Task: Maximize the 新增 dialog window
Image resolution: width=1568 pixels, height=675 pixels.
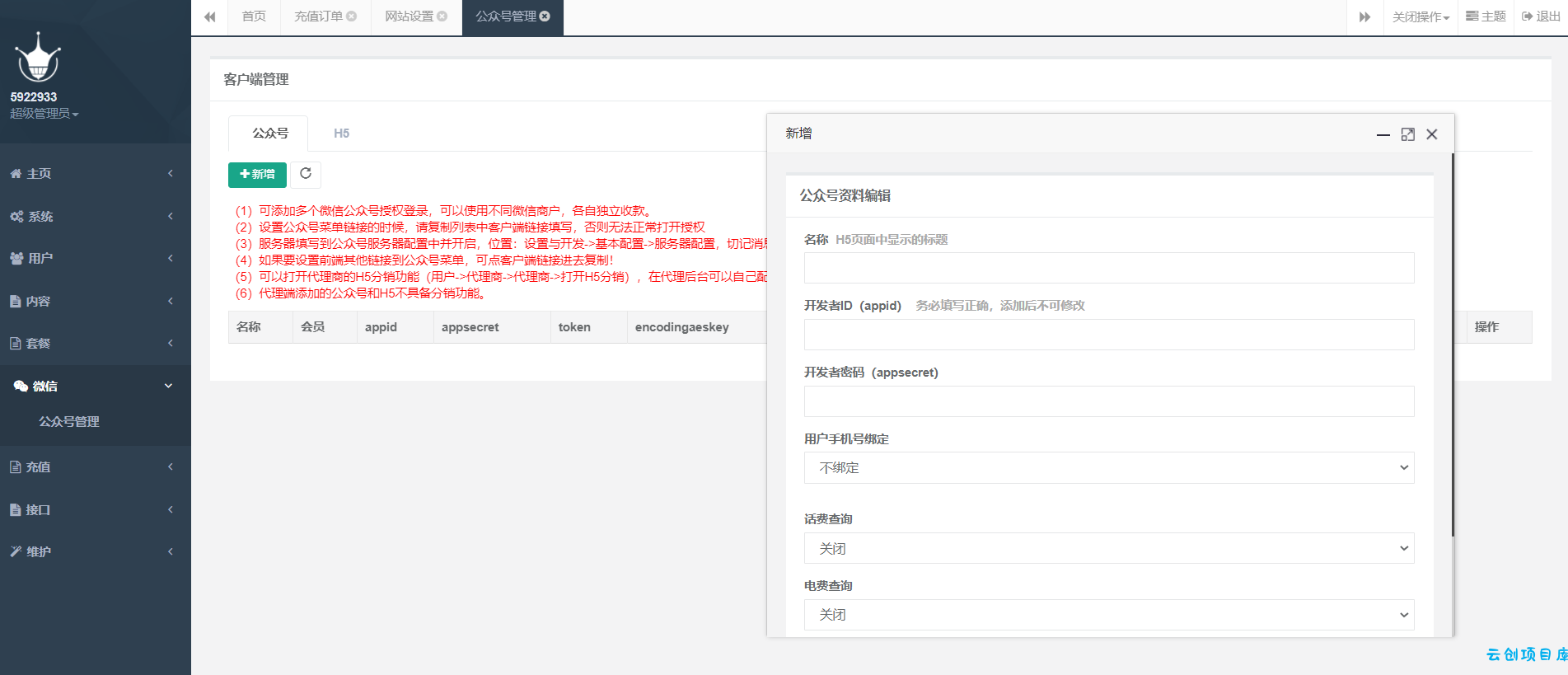Action: pos(1407,134)
